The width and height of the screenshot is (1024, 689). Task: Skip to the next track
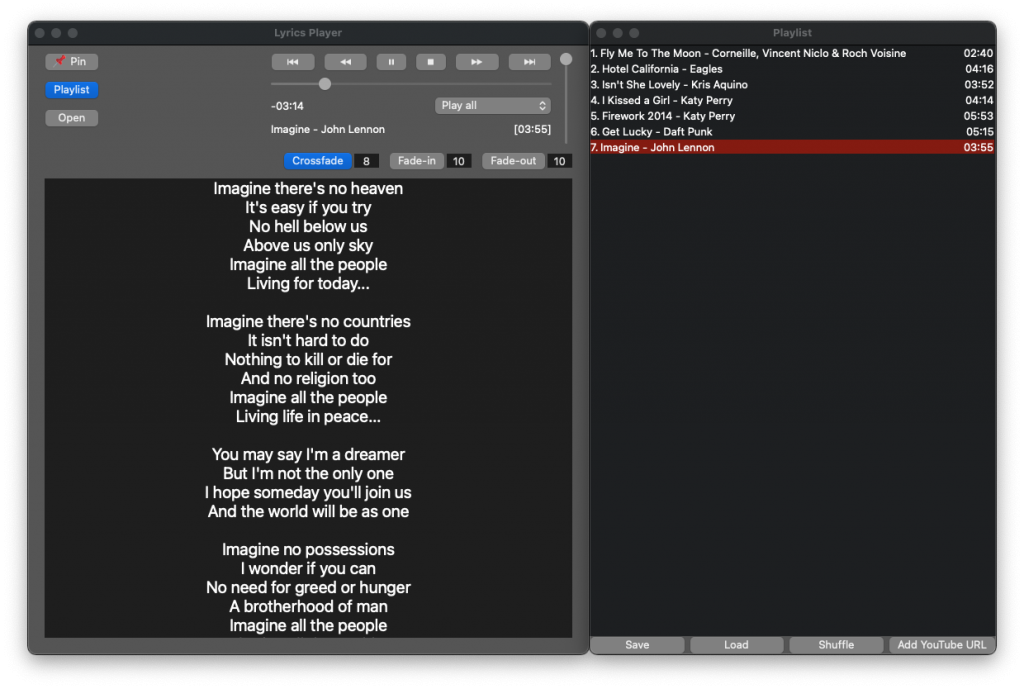(x=530, y=61)
